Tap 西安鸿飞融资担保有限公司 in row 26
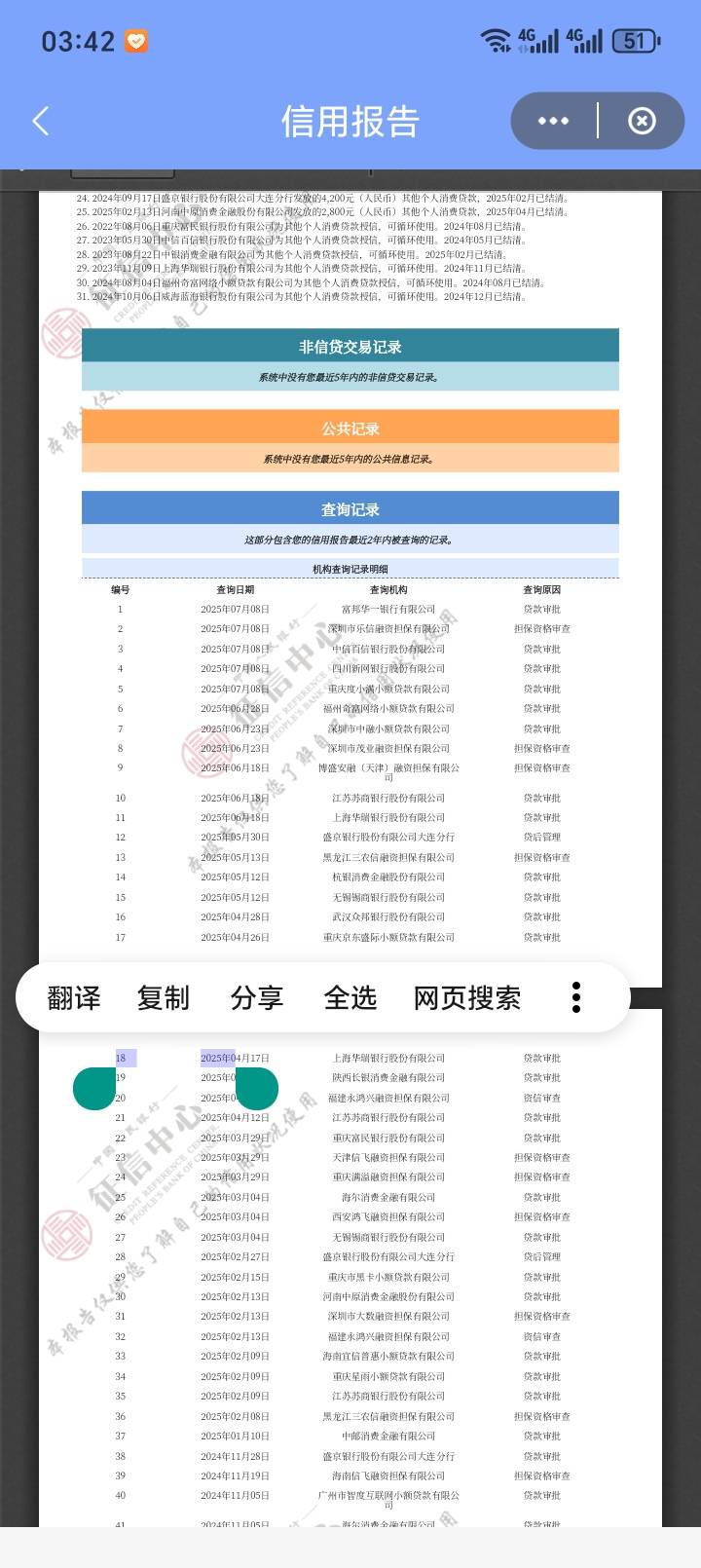The width and height of the screenshot is (701, 1568). point(388,1217)
